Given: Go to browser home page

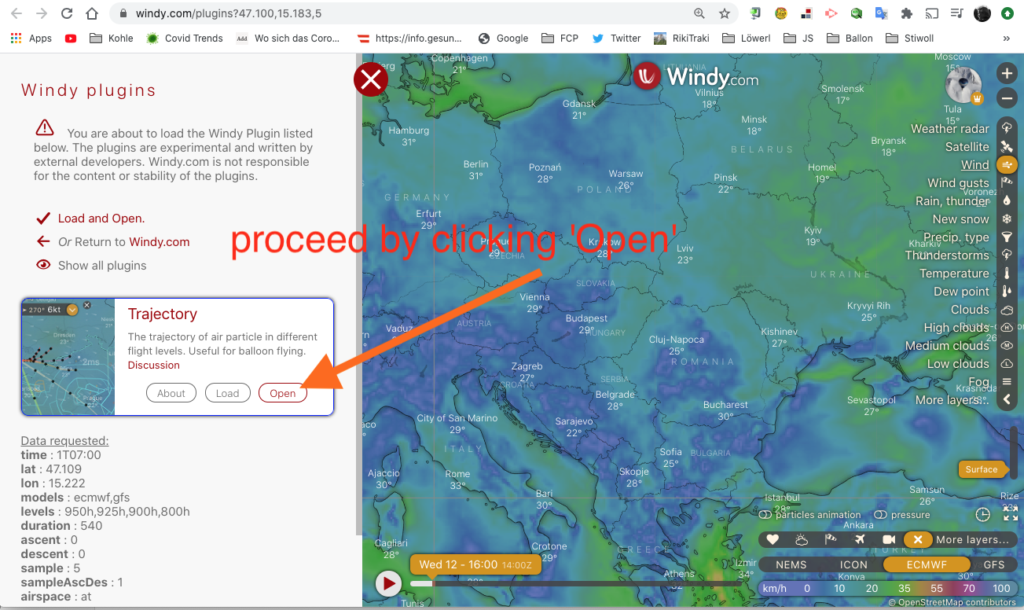Looking at the screenshot, I should [x=92, y=13].
